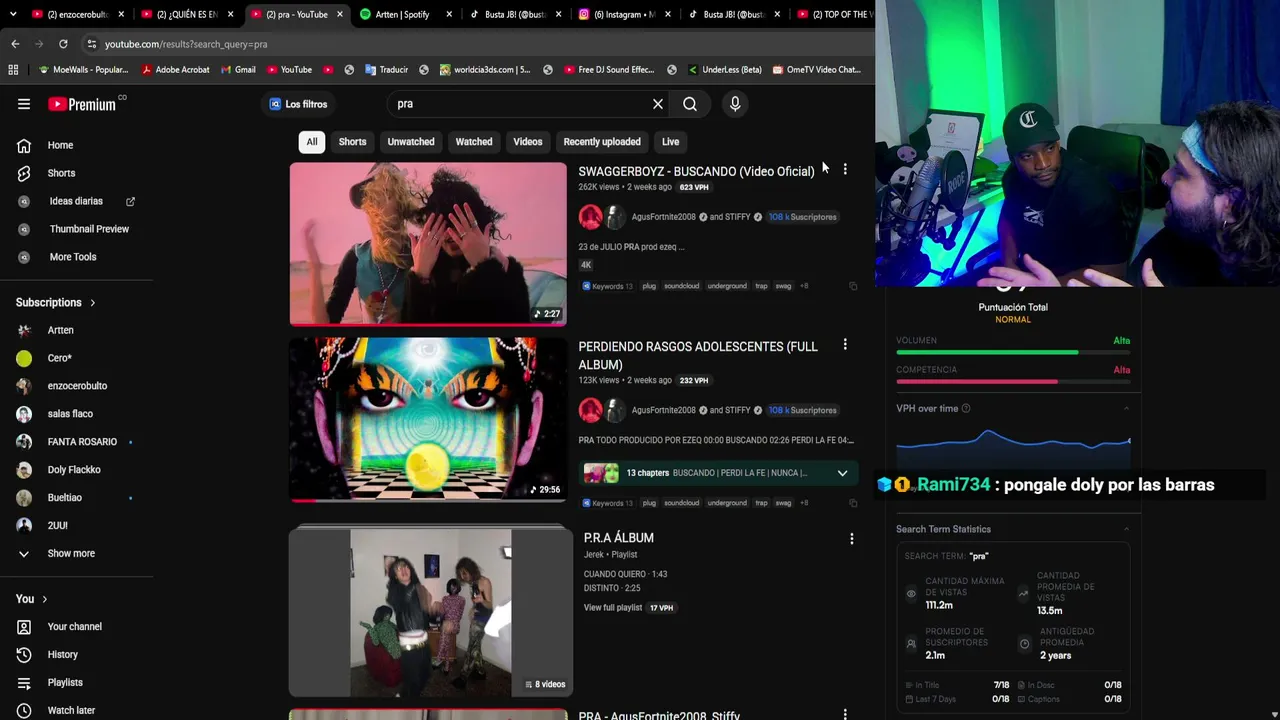Open the Gmail bookmark
The width and height of the screenshot is (1280, 720).
pyautogui.click(x=238, y=70)
